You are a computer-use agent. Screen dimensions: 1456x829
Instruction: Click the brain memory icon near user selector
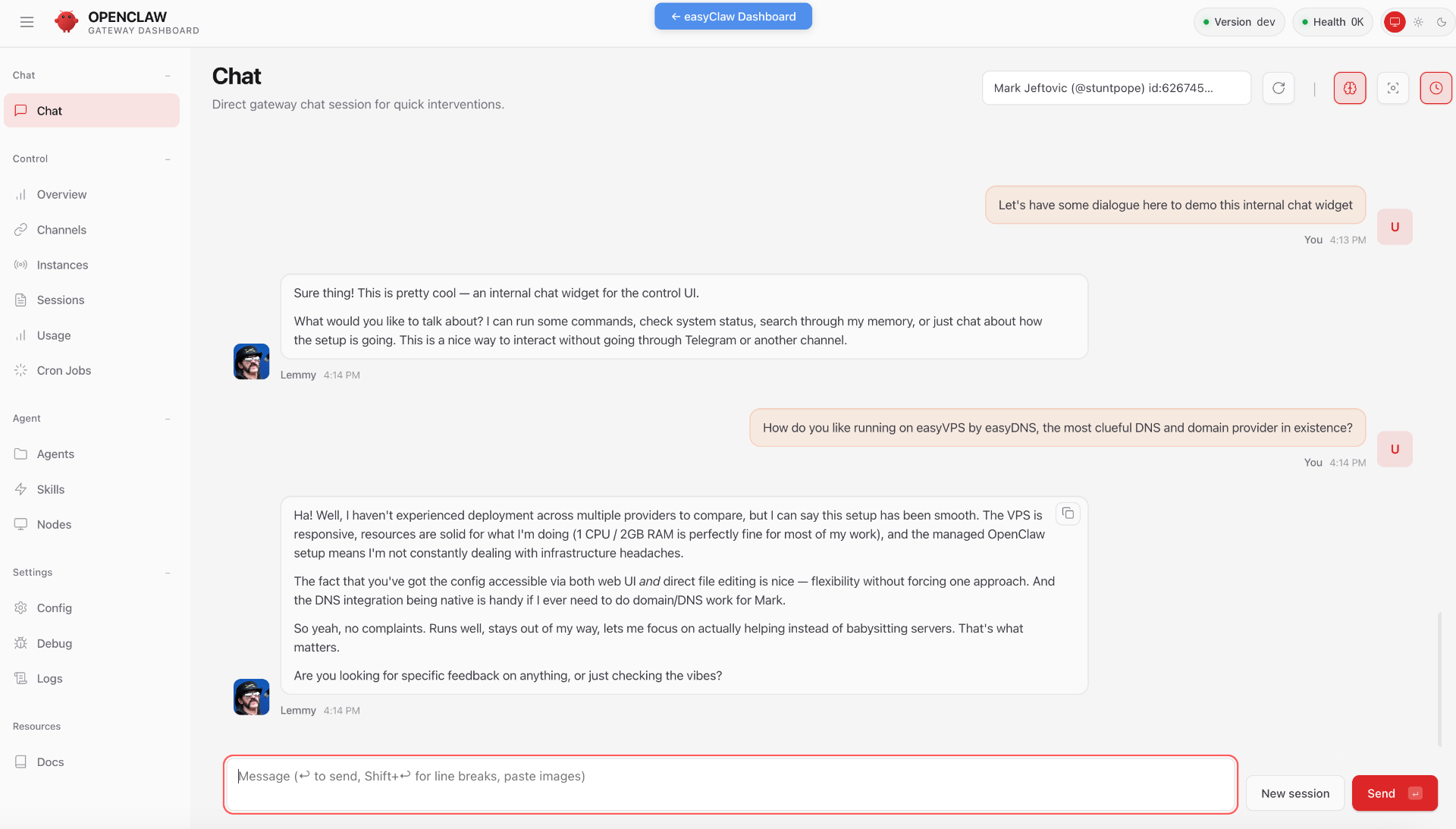tap(1349, 87)
